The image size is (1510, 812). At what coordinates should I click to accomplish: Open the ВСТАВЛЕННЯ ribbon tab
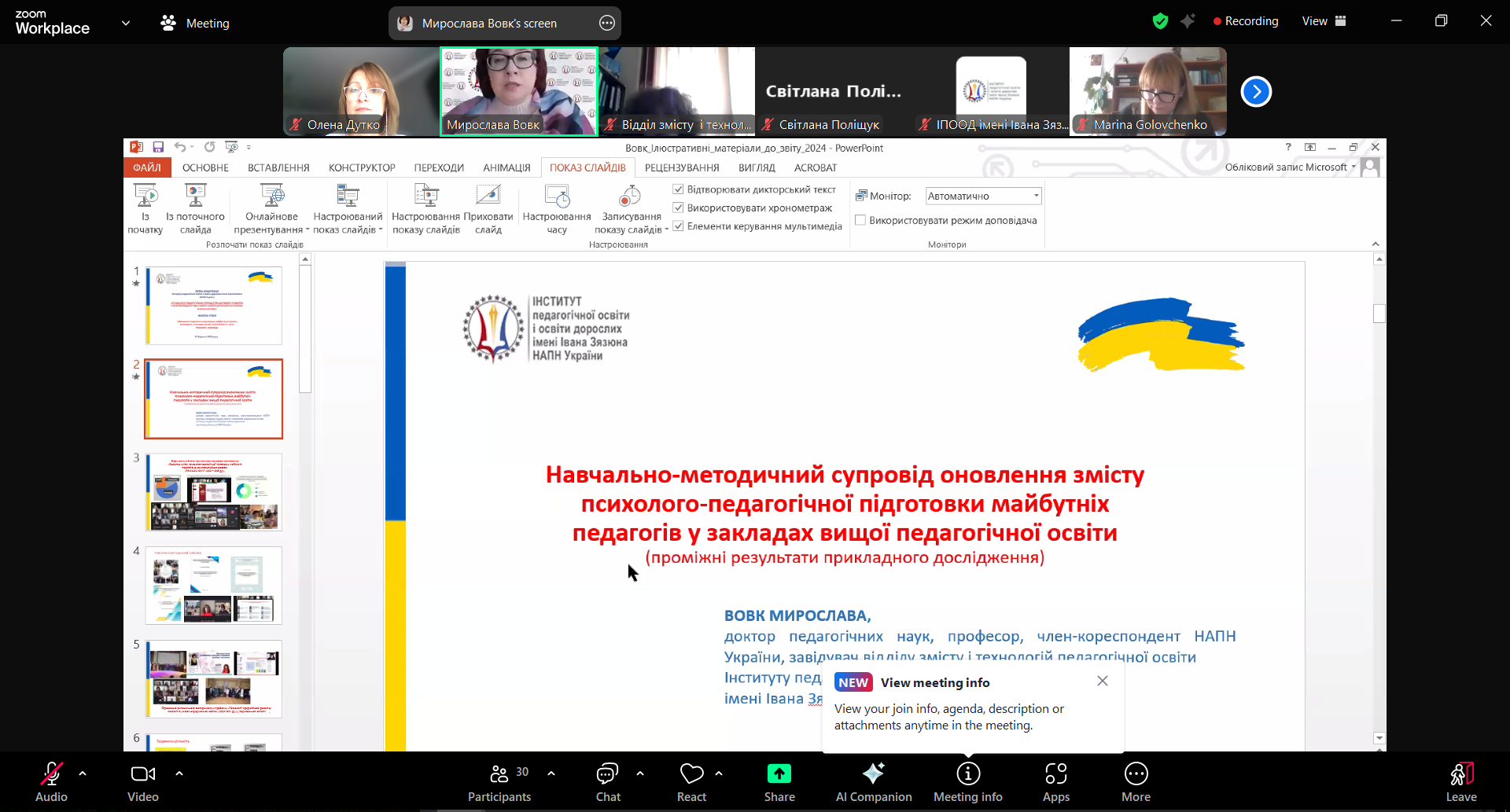point(278,168)
